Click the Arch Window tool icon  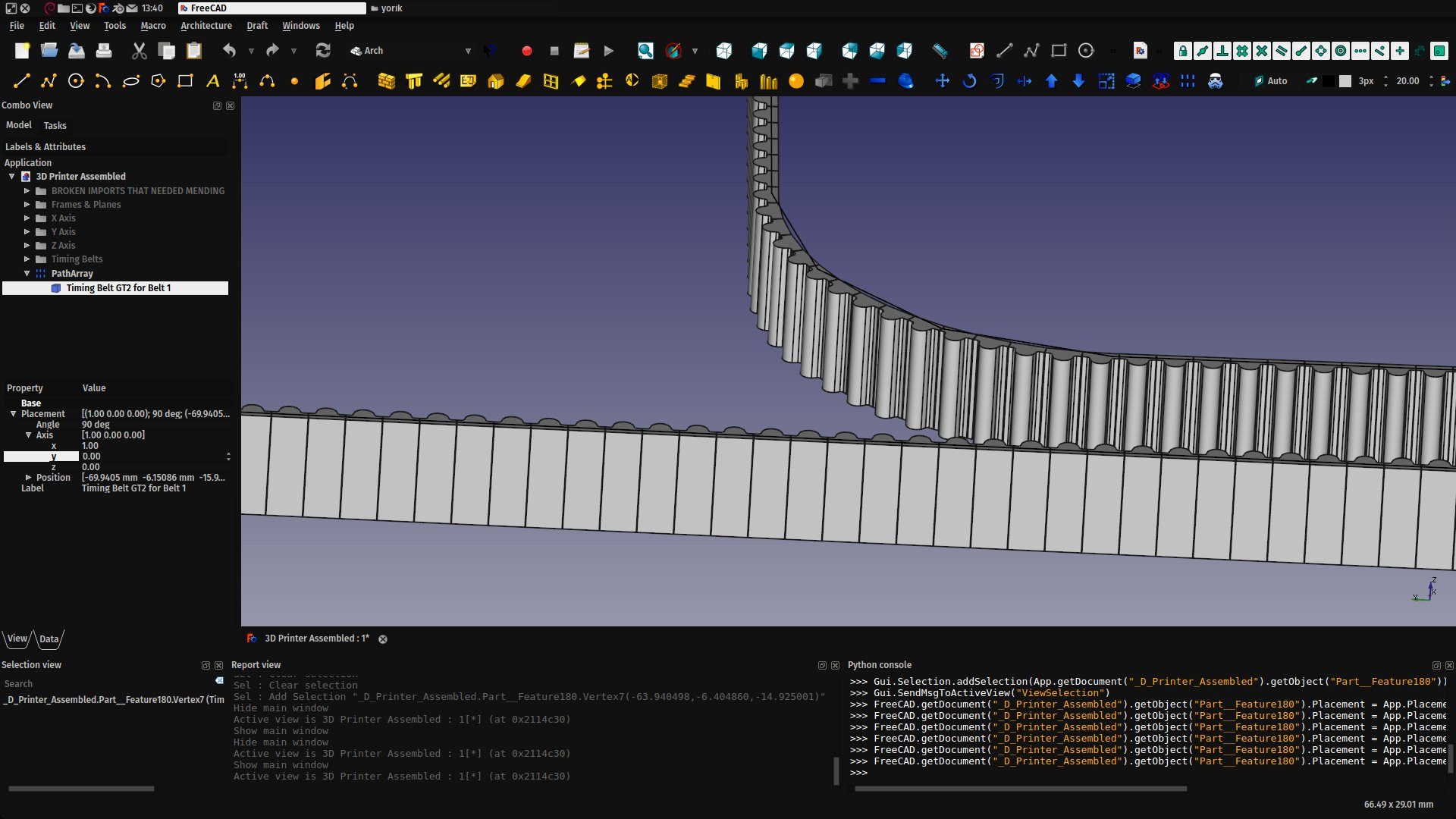[x=551, y=81]
